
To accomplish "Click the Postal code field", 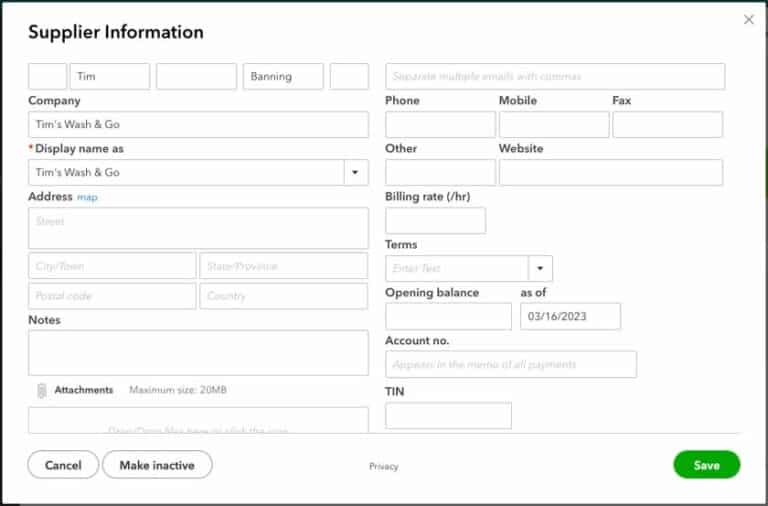I will pos(112,296).
